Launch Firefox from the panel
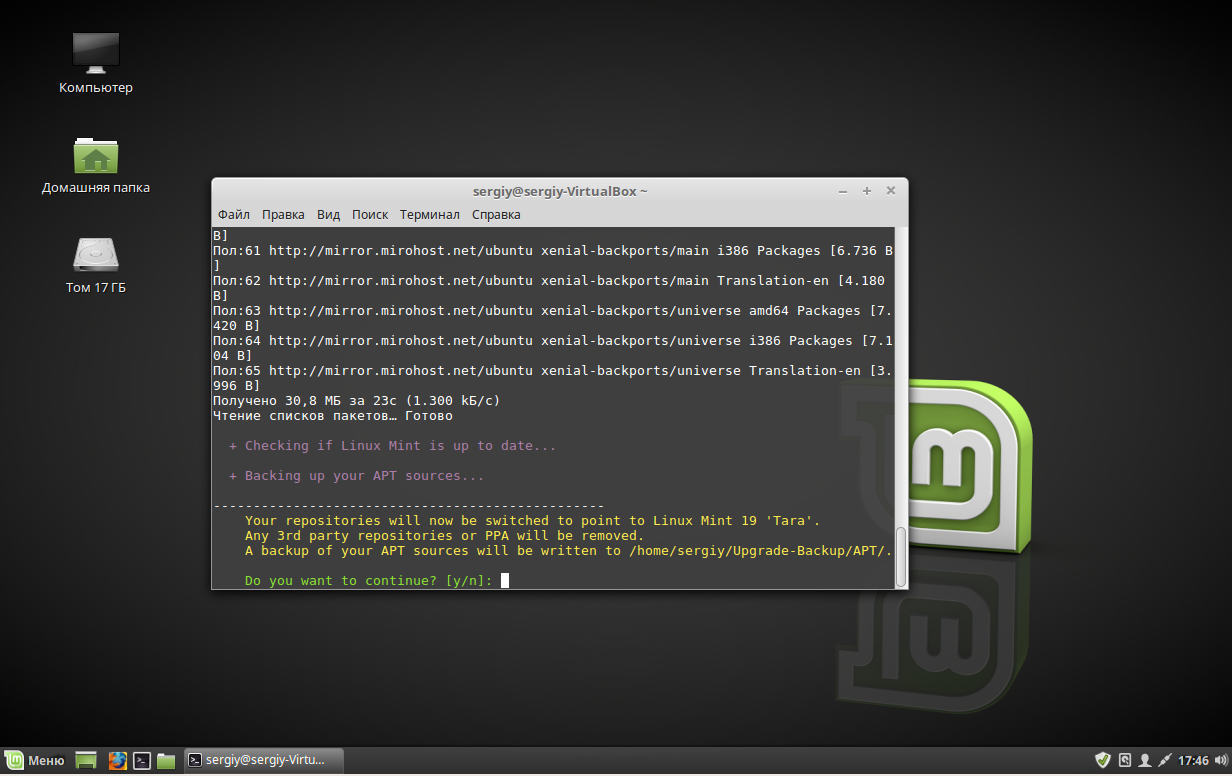The height and width of the screenshot is (776, 1232). (x=118, y=761)
